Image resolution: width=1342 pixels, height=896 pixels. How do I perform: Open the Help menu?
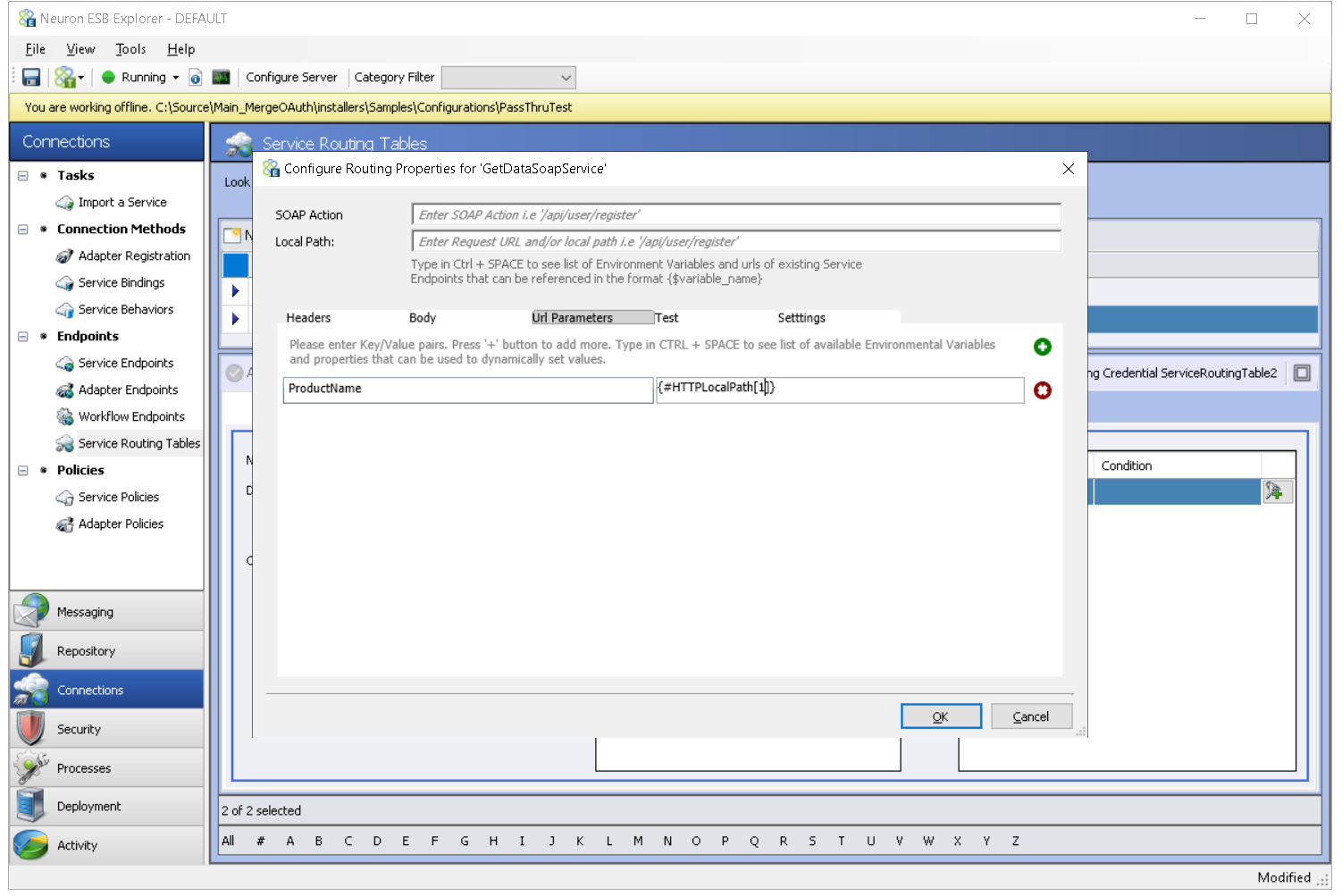[x=180, y=49]
